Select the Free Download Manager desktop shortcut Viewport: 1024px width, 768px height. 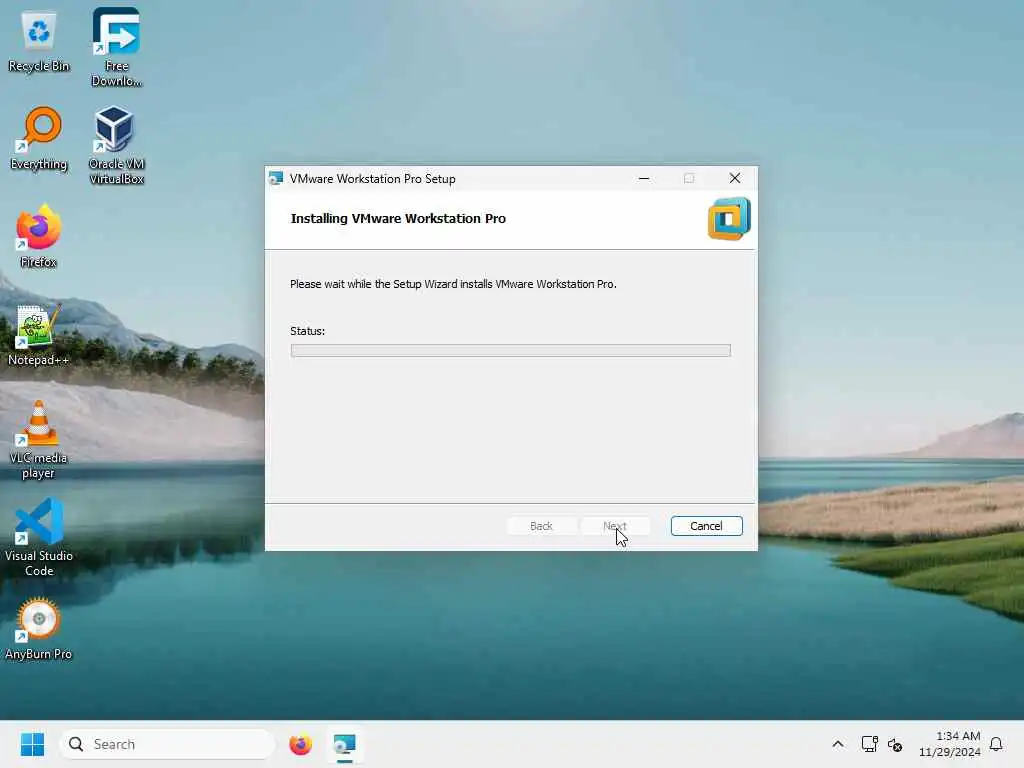click(116, 47)
